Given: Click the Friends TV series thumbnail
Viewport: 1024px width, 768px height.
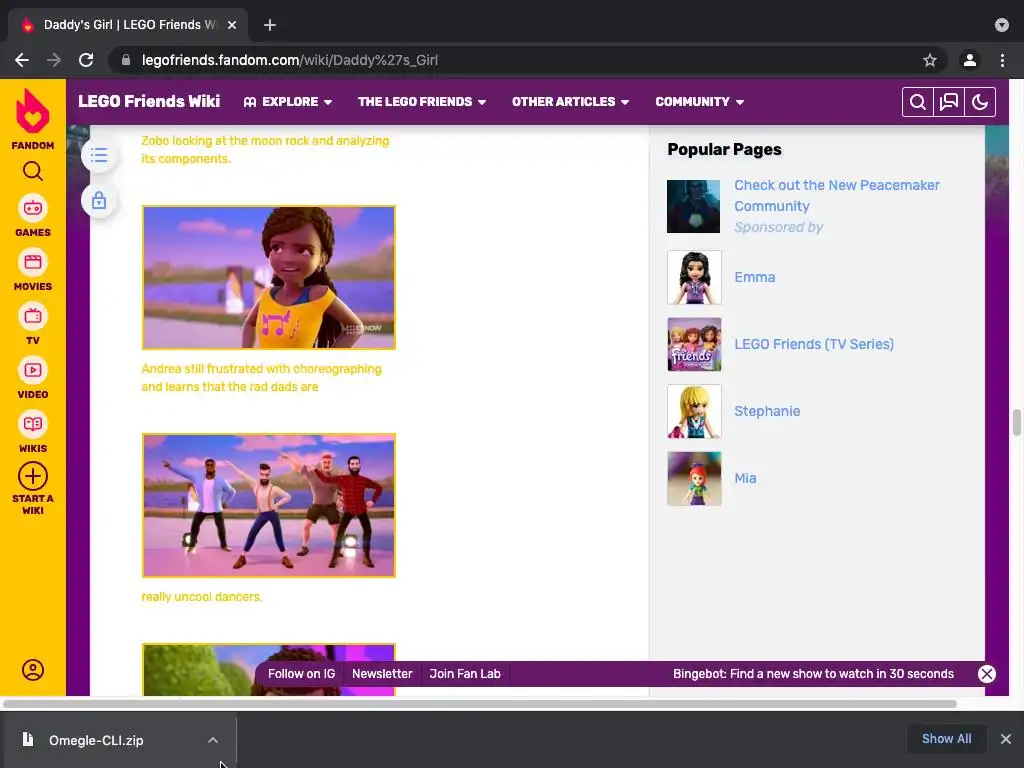Looking at the screenshot, I should pos(694,344).
